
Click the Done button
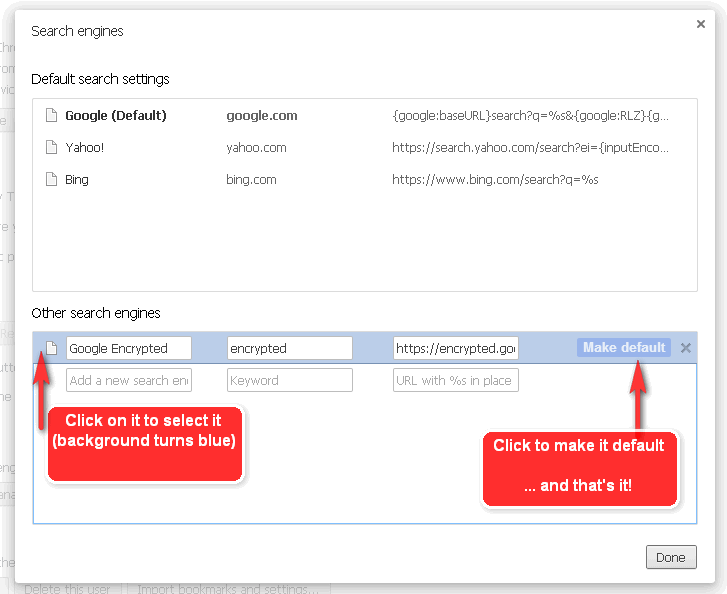point(671,557)
